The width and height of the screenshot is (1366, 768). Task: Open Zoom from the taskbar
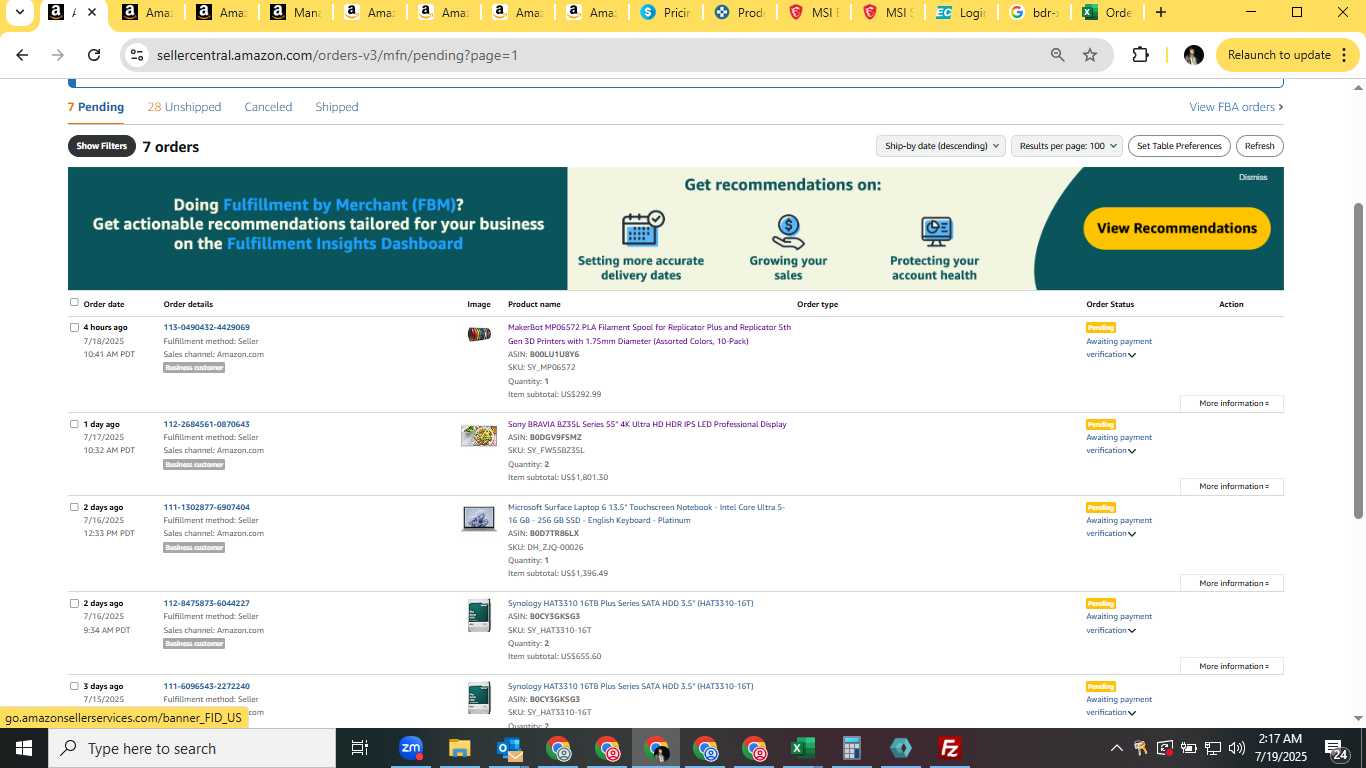[x=410, y=748]
